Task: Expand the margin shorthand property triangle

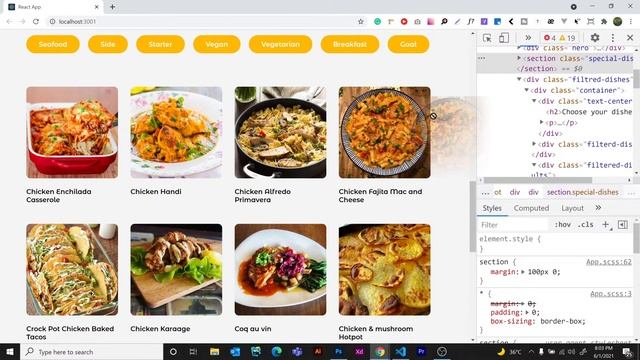Action: pyautogui.click(x=523, y=272)
